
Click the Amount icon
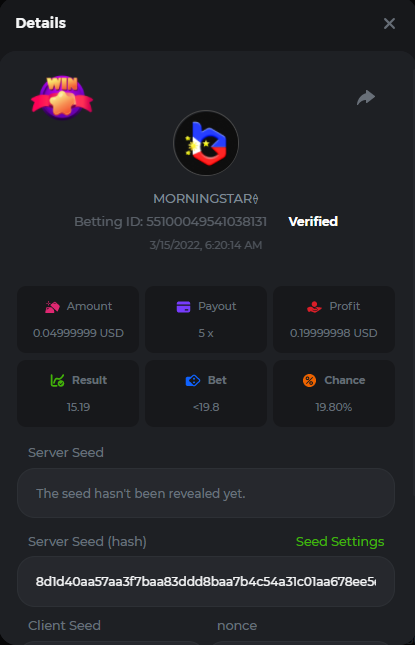pyautogui.click(x=52, y=307)
